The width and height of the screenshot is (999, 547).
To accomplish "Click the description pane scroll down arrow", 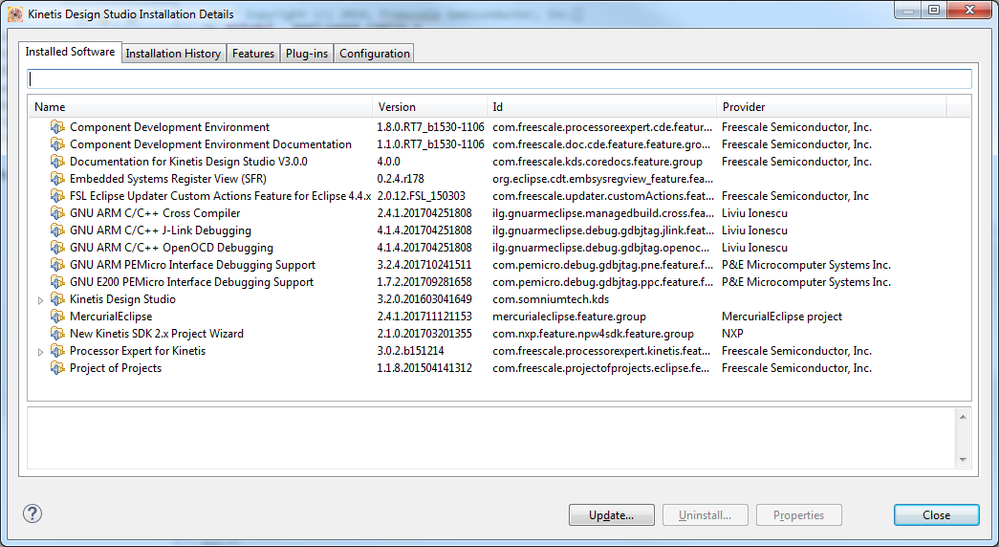I will pyautogui.click(x=962, y=459).
